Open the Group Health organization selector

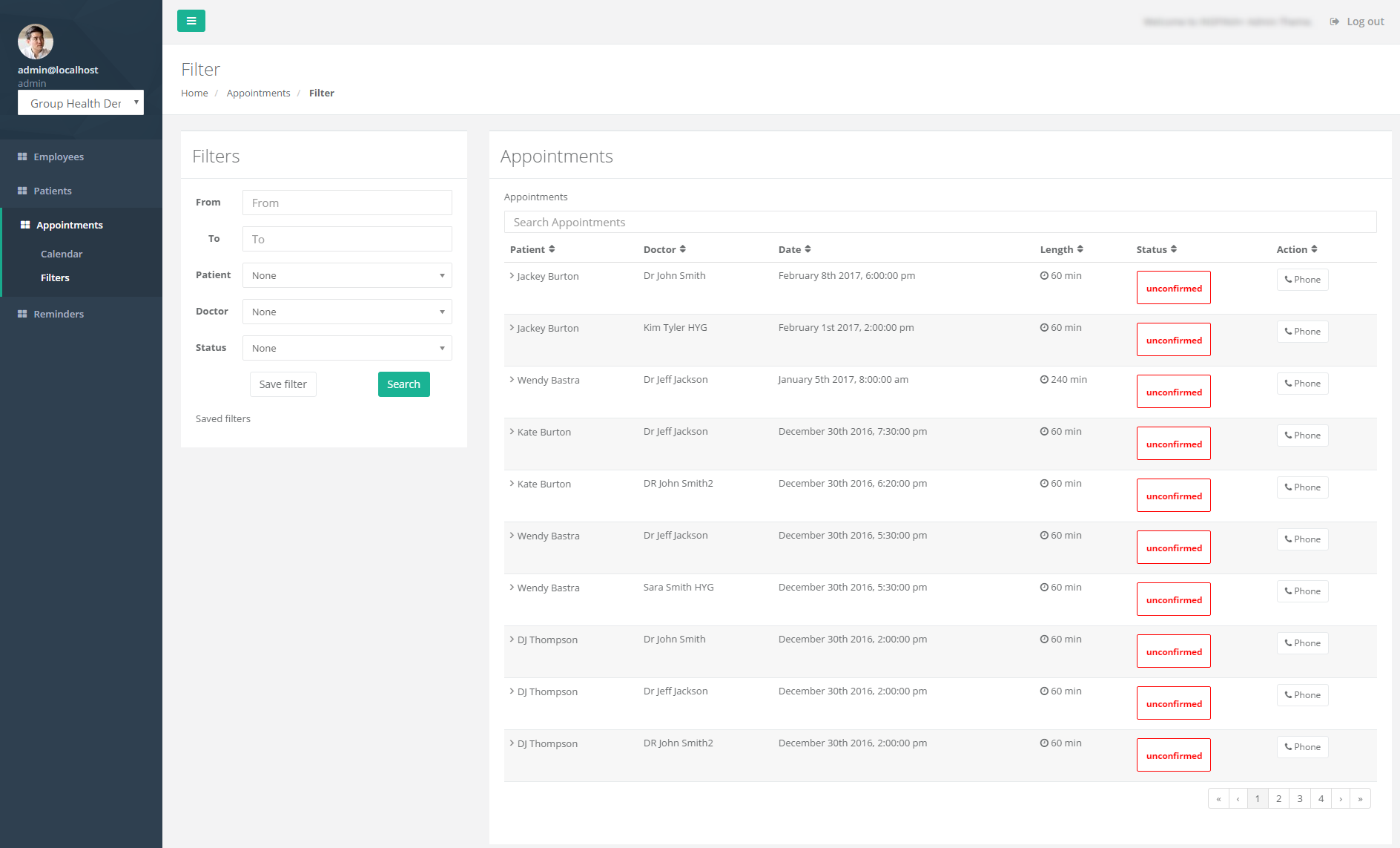(x=80, y=103)
